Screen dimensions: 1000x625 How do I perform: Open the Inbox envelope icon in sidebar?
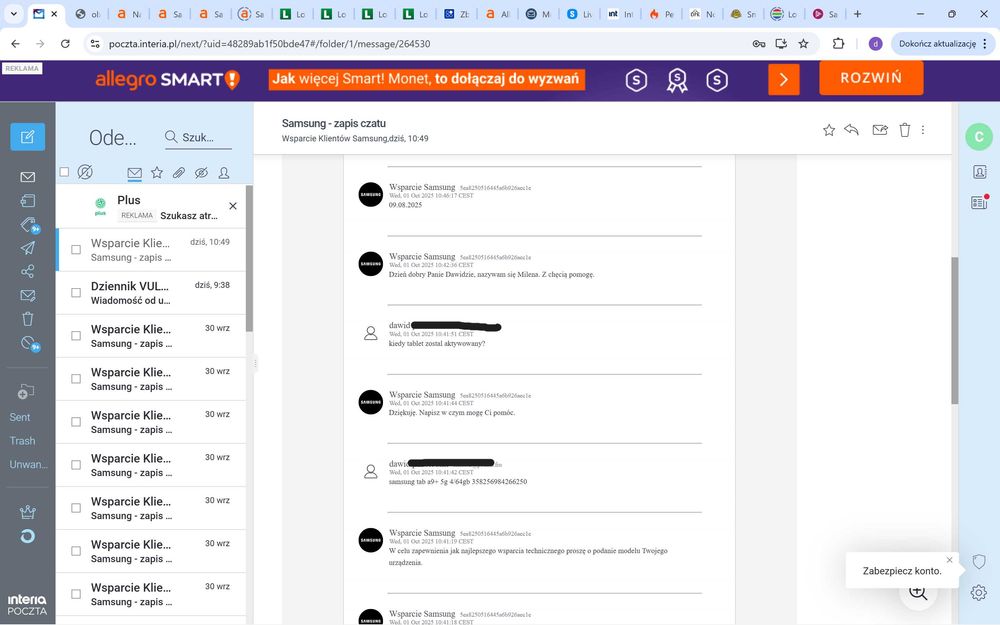pos(27,177)
